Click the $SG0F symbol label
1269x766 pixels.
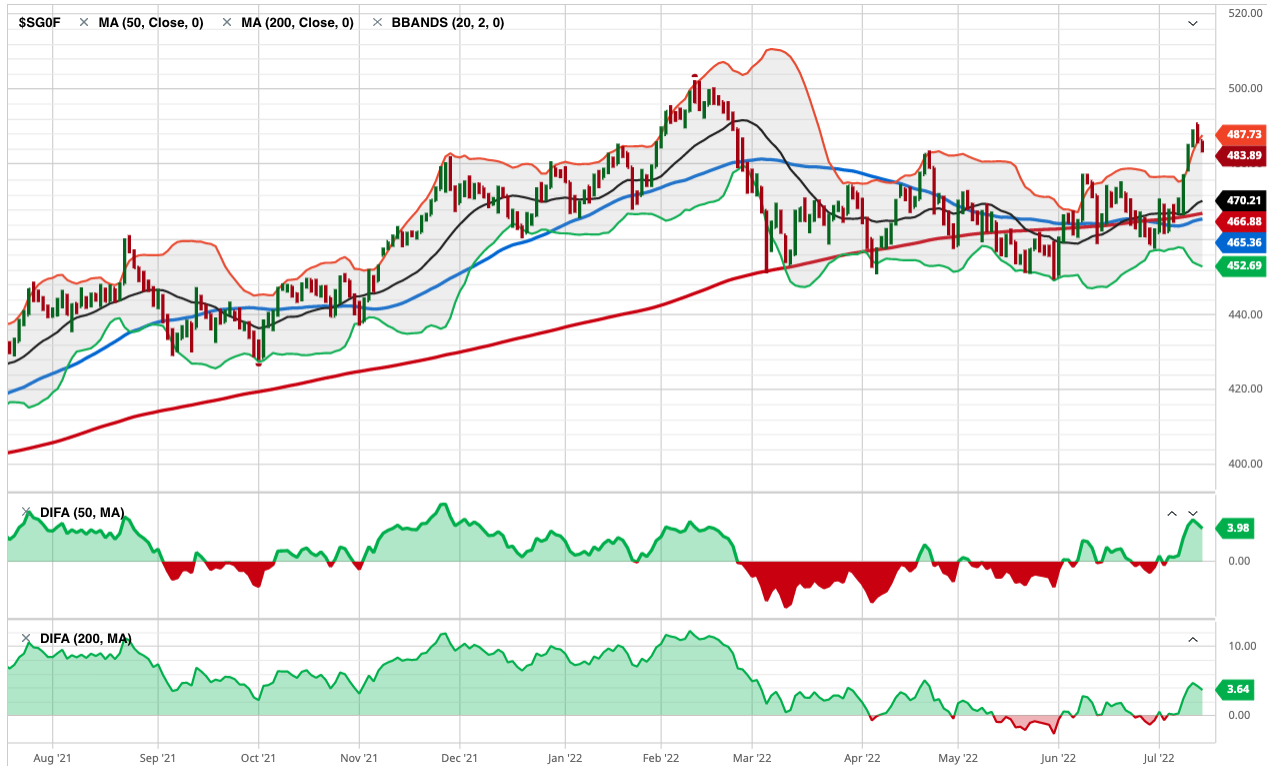point(40,22)
